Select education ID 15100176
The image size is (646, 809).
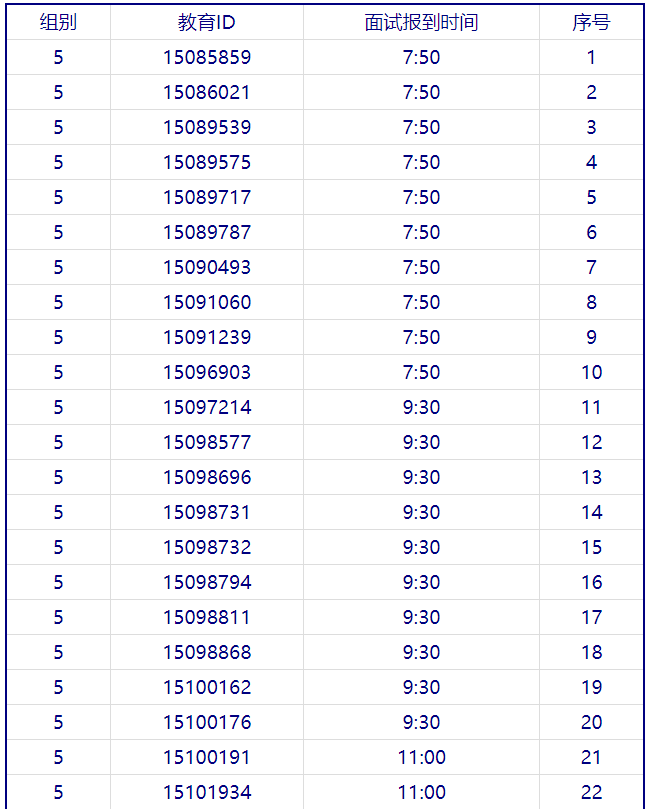(x=207, y=723)
